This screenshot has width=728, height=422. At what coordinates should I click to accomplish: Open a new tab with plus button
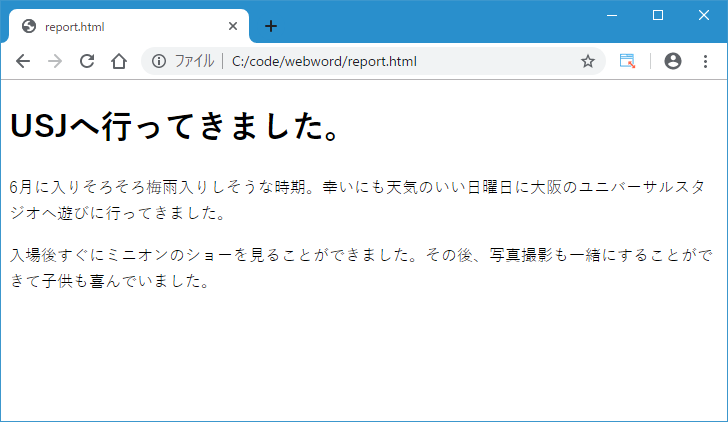(271, 26)
